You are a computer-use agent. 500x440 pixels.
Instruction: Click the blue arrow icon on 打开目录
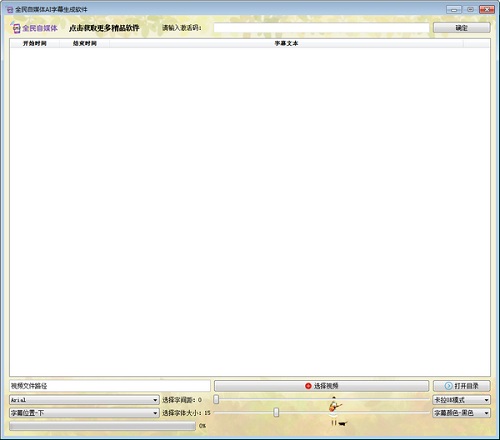coord(449,386)
